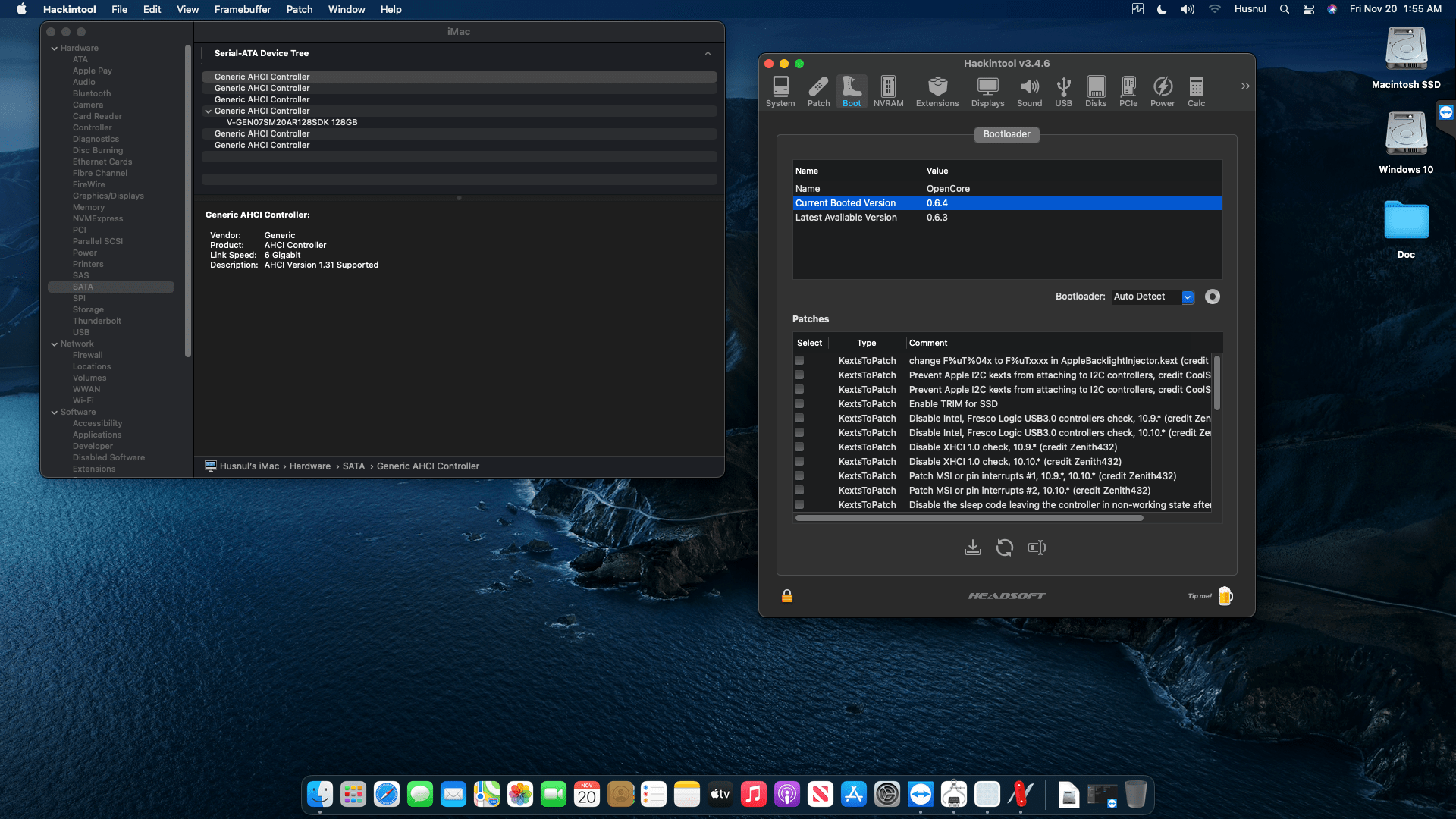Click the refresh patches icon
1456x819 pixels.
pyautogui.click(x=1005, y=548)
